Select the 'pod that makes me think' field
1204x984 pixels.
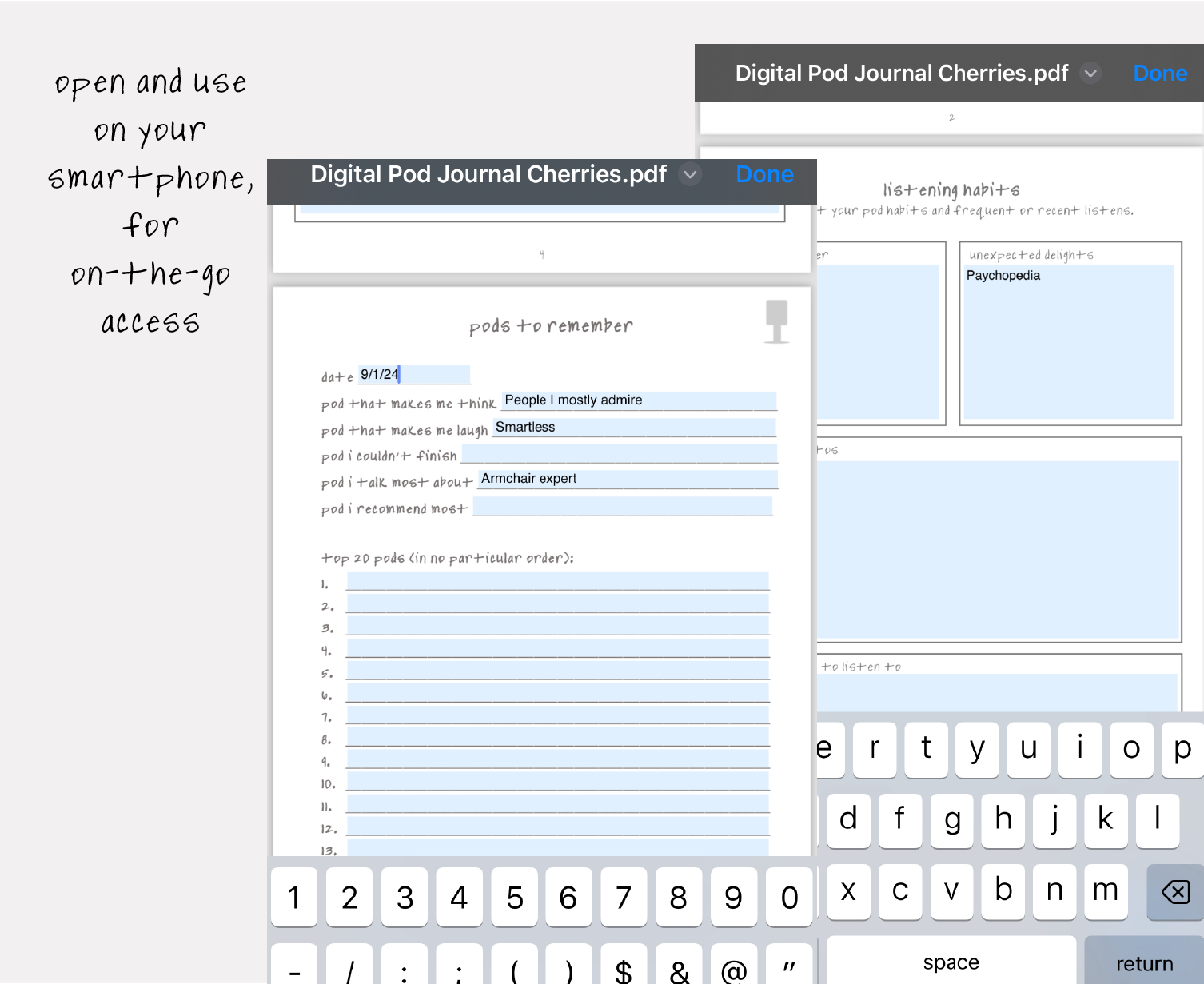click(638, 400)
